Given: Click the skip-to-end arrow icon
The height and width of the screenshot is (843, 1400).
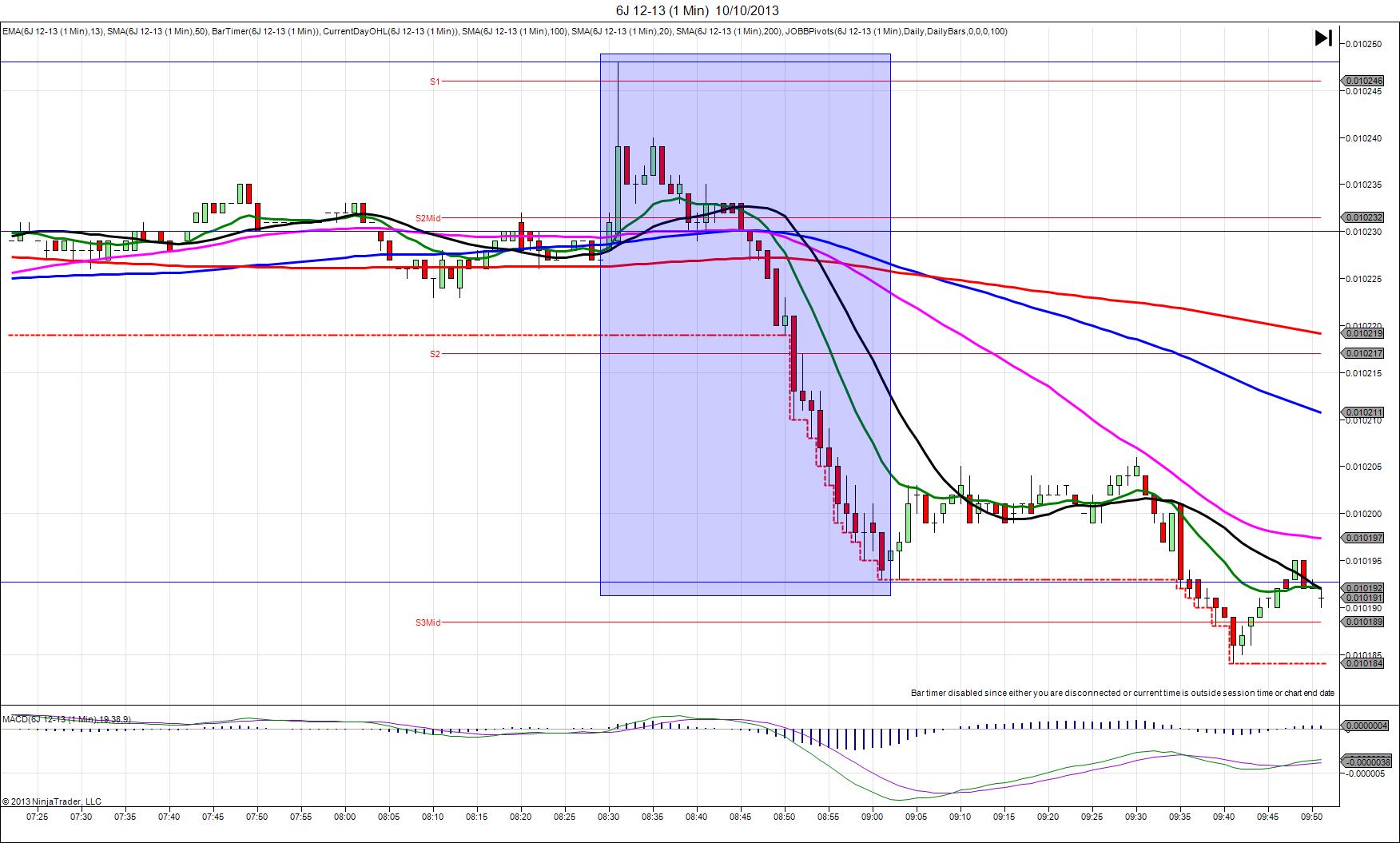Looking at the screenshot, I should click(x=1322, y=38).
